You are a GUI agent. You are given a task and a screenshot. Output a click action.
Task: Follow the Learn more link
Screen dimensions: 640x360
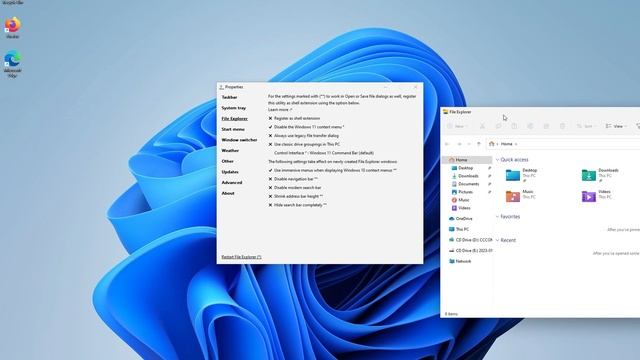click(280, 110)
